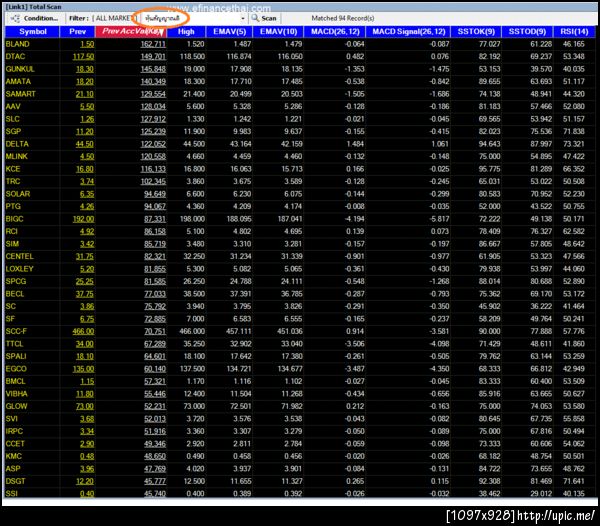
Task: Select the AMATA symbol
Action: (18, 81)
